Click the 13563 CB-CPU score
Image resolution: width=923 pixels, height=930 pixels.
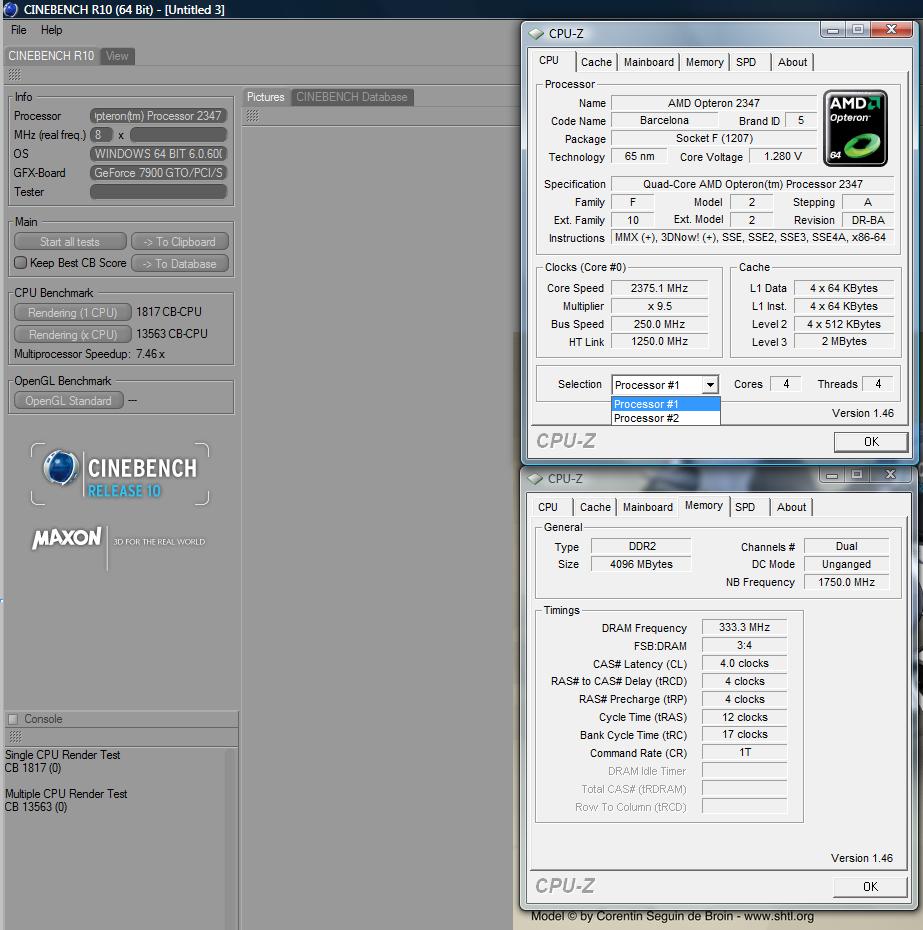coord(172,334)
